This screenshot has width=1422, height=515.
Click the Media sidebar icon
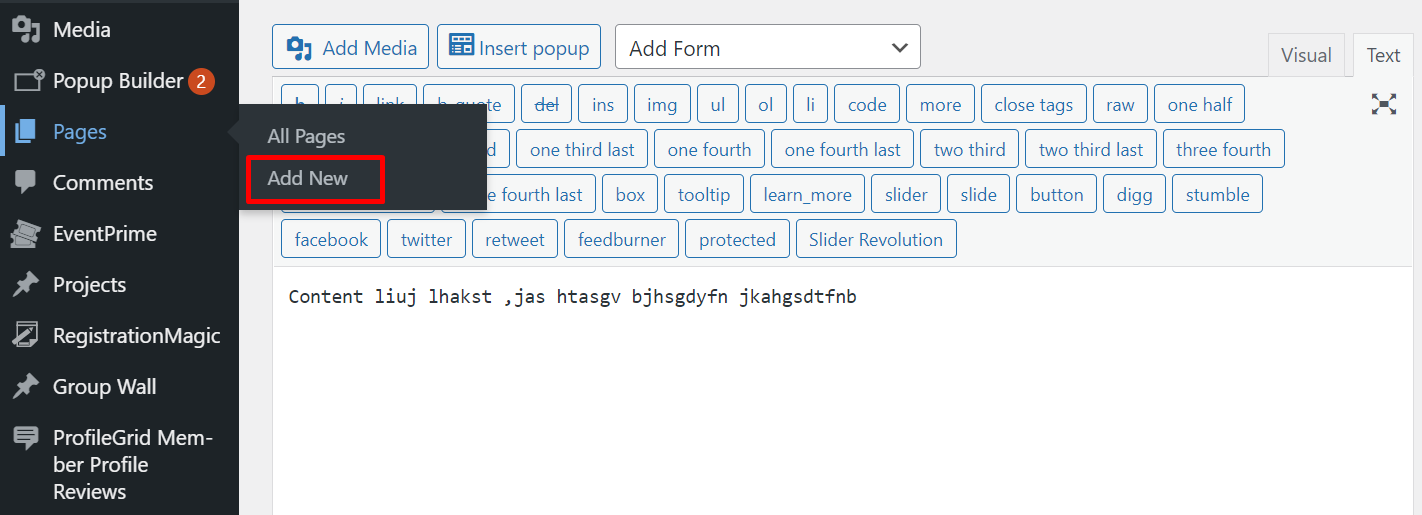[x=25, y=30]
